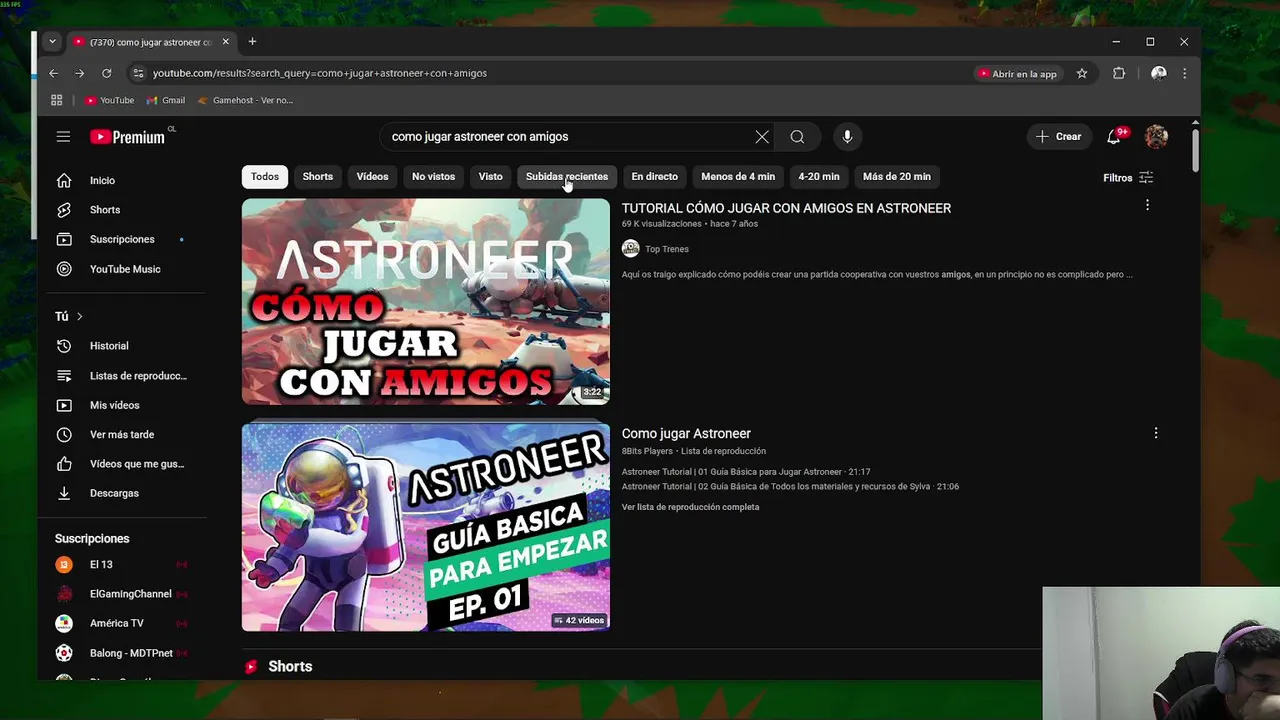Viewport: 1280px width, 720px height.
Task: Open the Gamehost bookmark
Action: [246, 100]
